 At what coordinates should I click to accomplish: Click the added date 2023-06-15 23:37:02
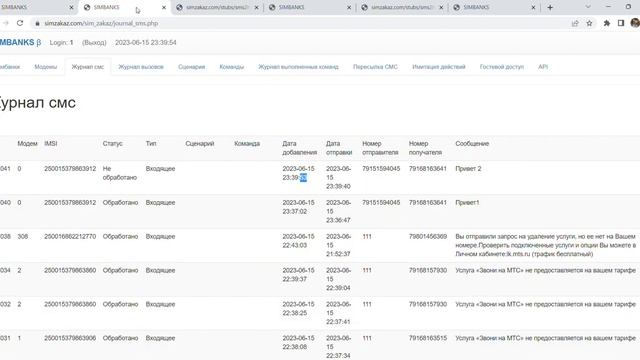click(298, 207)
